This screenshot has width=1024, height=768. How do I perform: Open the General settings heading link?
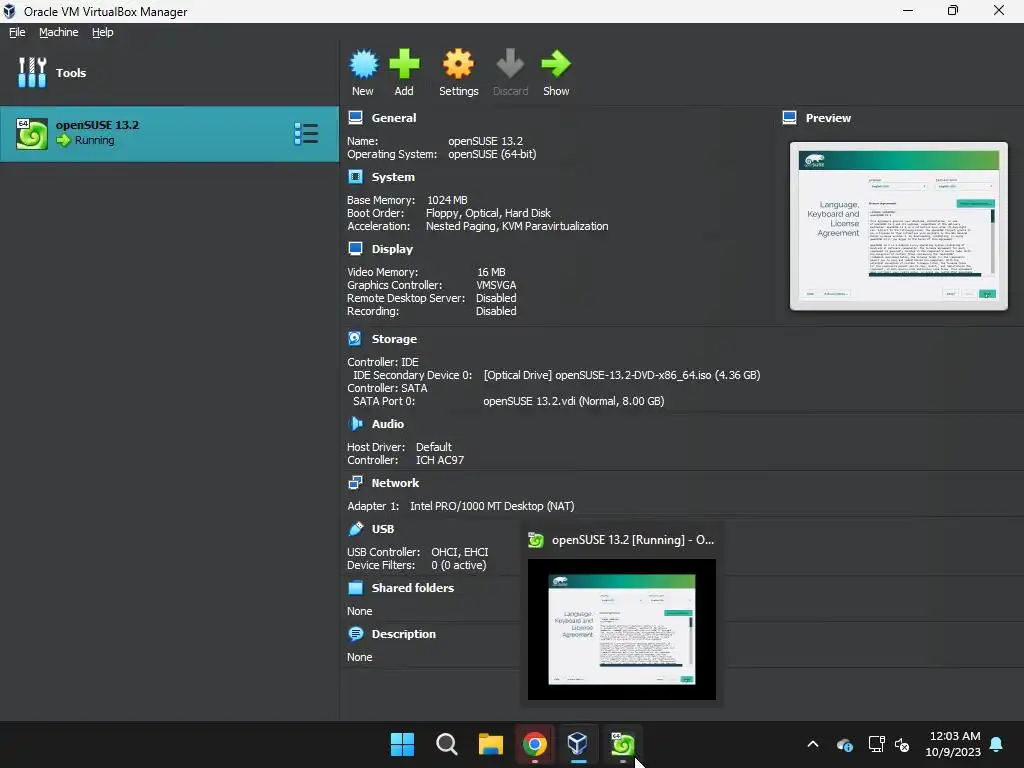[x=394, y=118]
